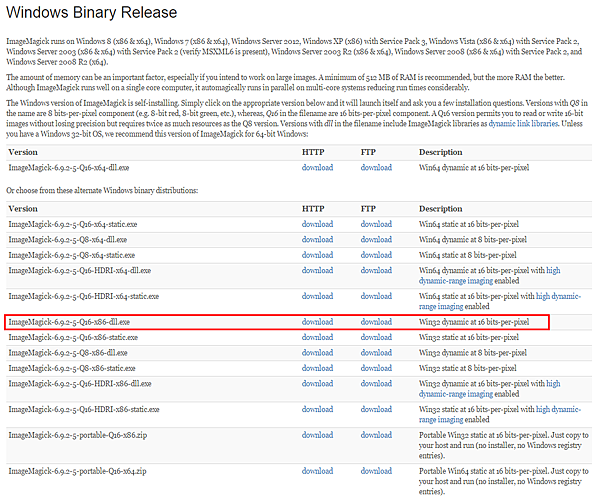The width and height of the screenshot is (600, 496).
Task: Select filename ImageMagick-6.9.2-5-Q16-HDRI-x64-dll.exe
Action: pos(80,271)
